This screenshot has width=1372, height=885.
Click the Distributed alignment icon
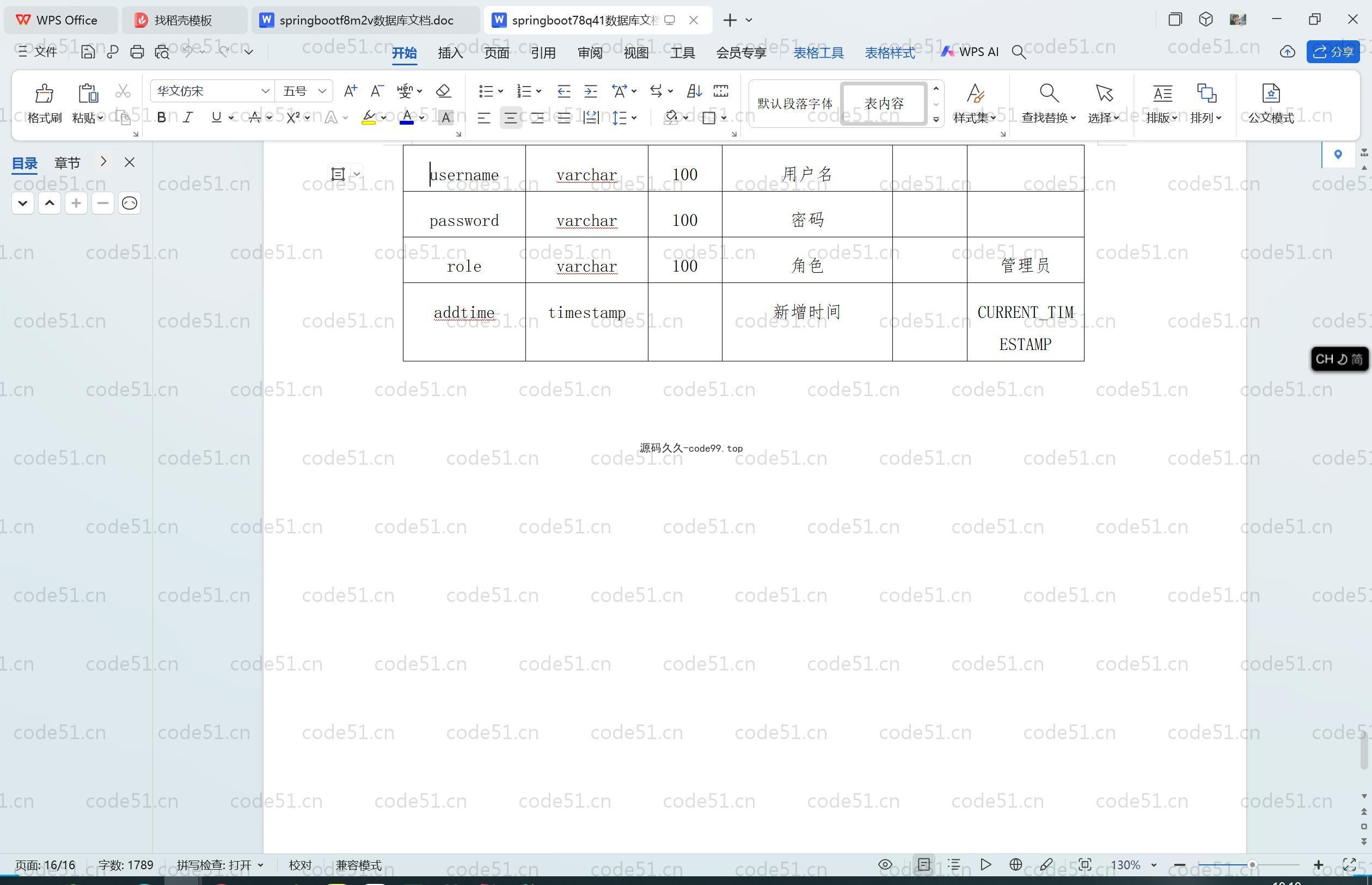591,118
